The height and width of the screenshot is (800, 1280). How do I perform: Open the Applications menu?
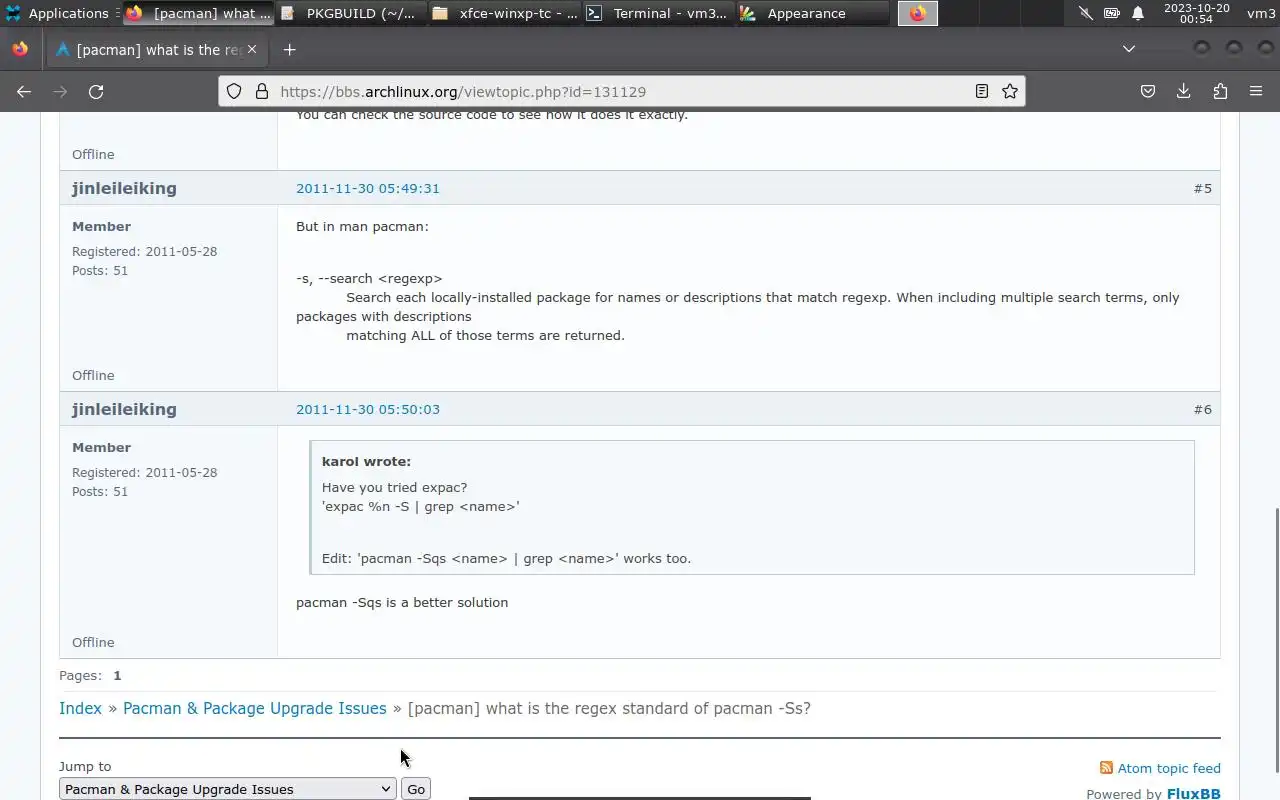coord(58,13)
